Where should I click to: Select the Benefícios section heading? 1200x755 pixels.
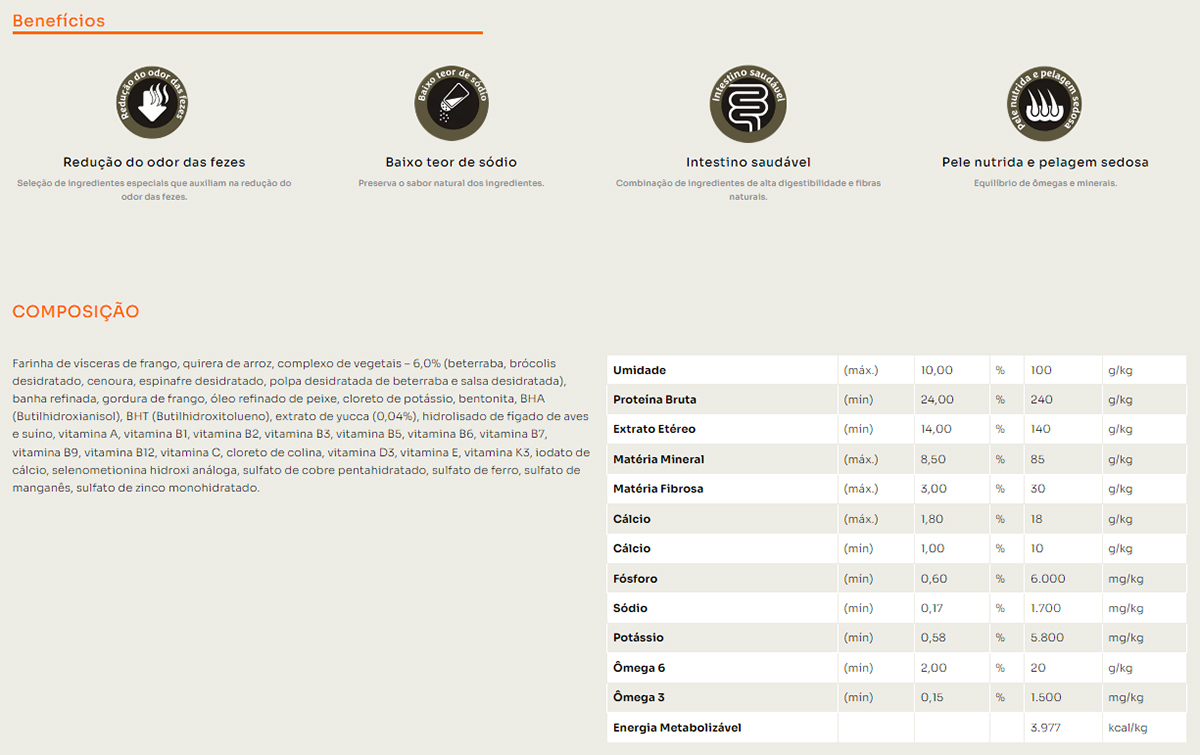[x=59, y=21]
